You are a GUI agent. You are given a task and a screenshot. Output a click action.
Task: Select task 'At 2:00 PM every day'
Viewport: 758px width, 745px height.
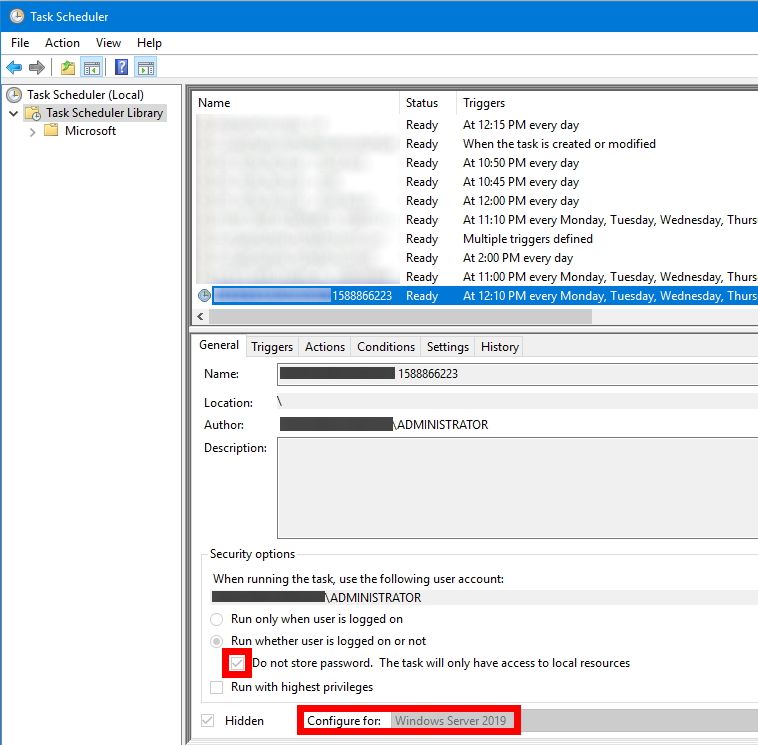pos(477,258)
